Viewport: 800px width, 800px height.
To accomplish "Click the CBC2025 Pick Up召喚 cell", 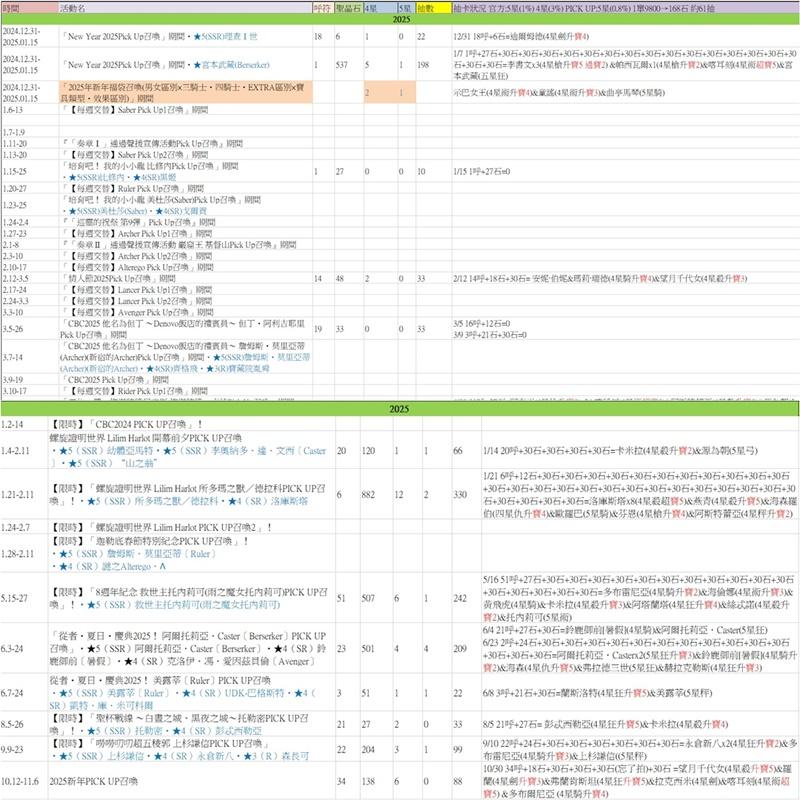I will (186, 380).
